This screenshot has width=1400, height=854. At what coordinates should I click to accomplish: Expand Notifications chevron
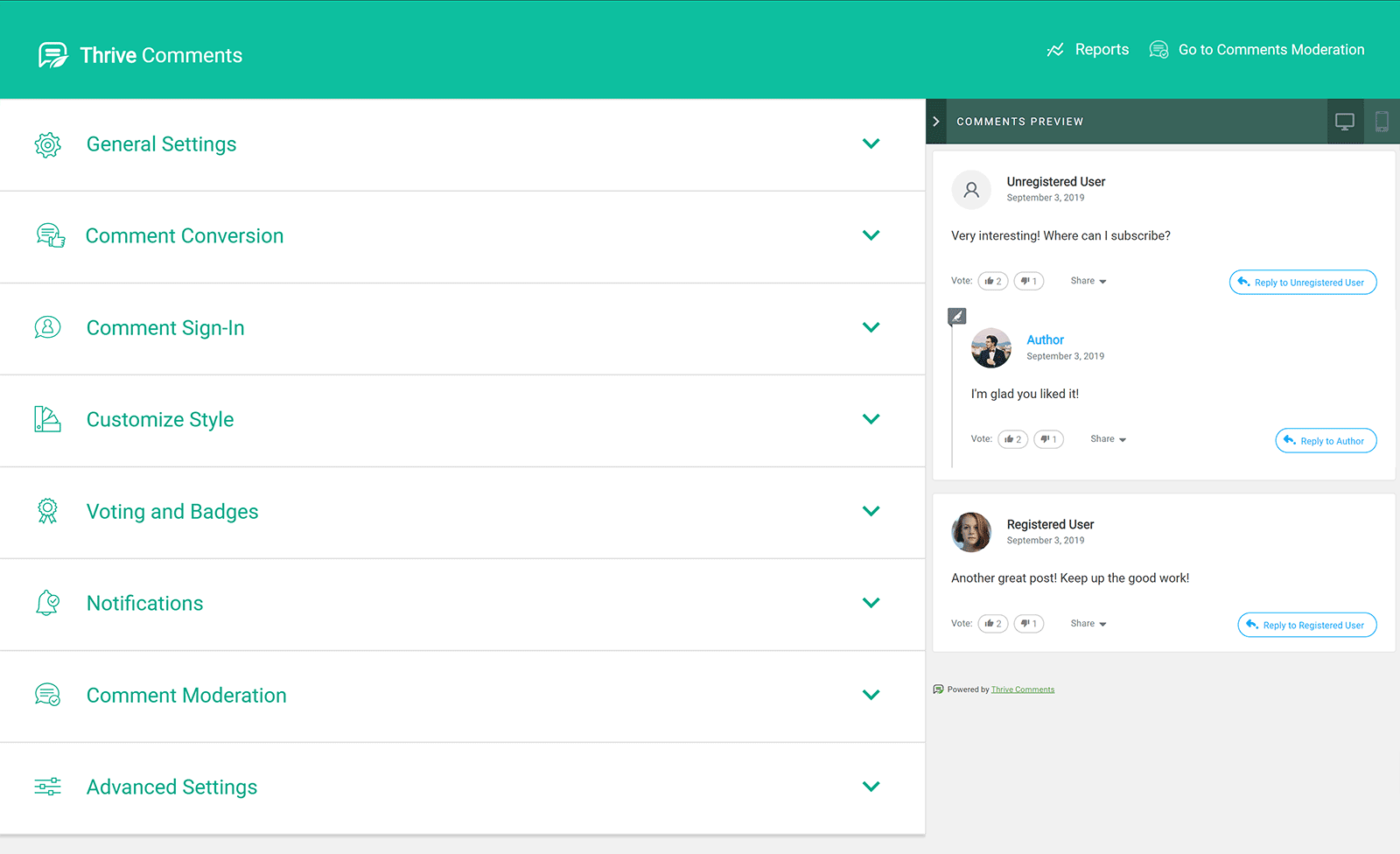pos(871,603)
